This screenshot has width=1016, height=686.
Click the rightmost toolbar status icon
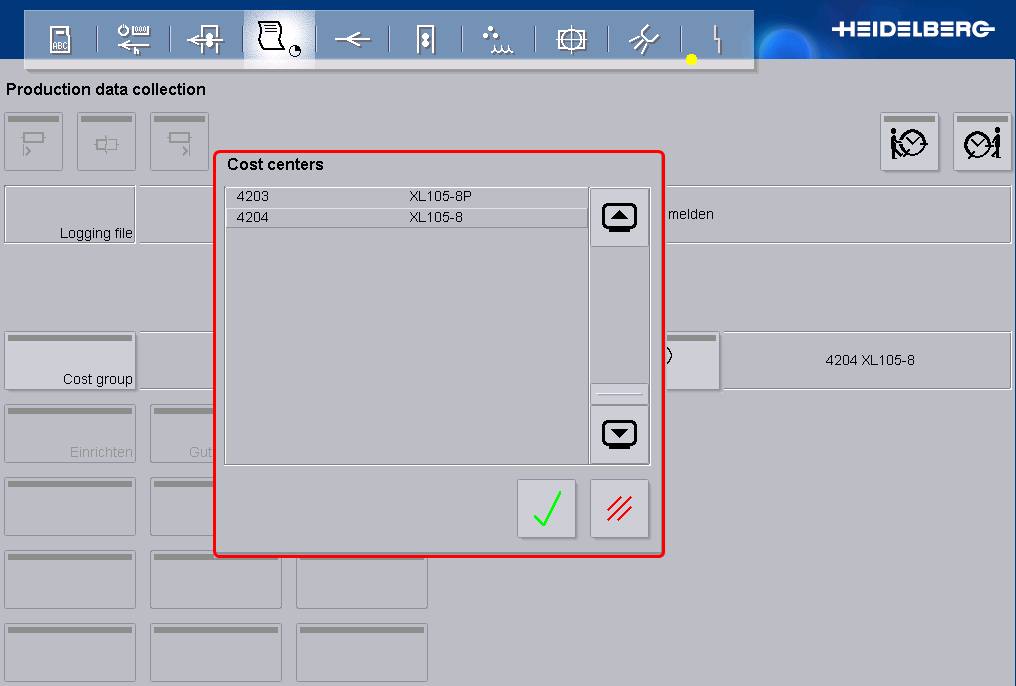(x=716, y=36)
